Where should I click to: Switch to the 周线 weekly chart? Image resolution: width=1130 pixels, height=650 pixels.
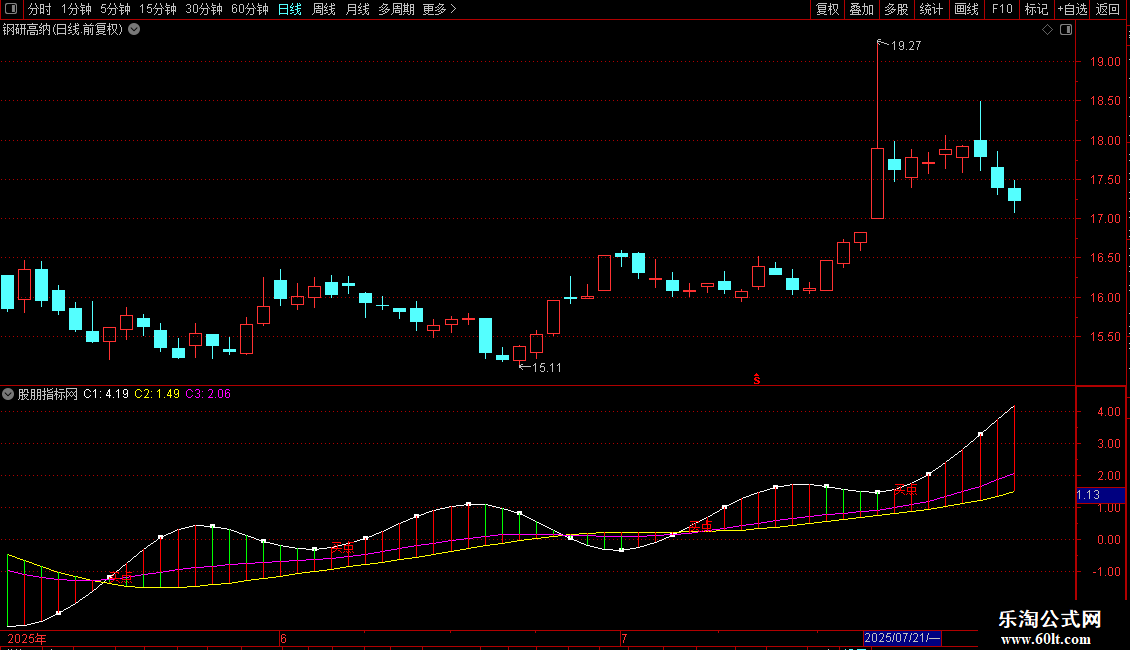click(324, 9)
